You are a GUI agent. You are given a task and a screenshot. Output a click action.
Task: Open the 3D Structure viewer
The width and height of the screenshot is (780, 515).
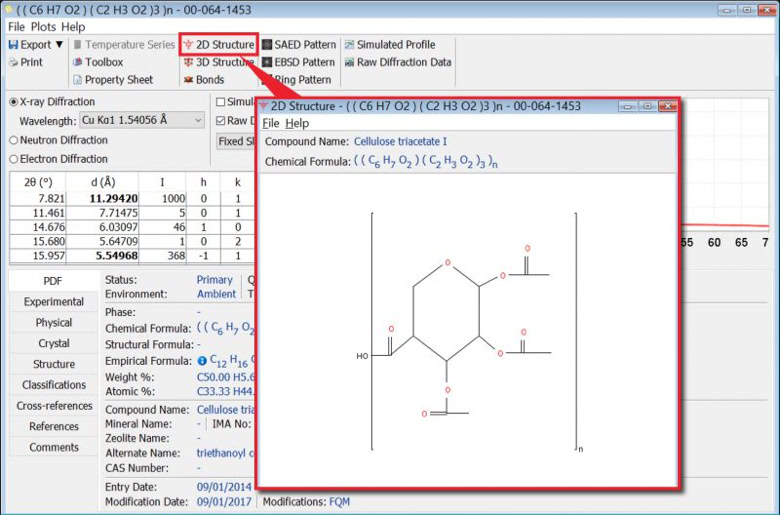[217, 62]
